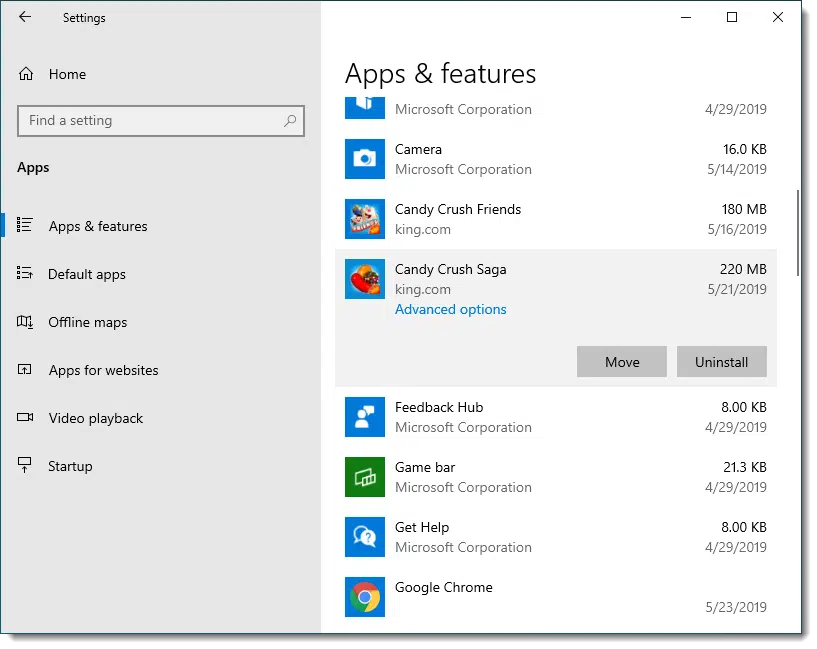Click the 16.0 KB size value
817x649 pixels.
coord(745,149)
